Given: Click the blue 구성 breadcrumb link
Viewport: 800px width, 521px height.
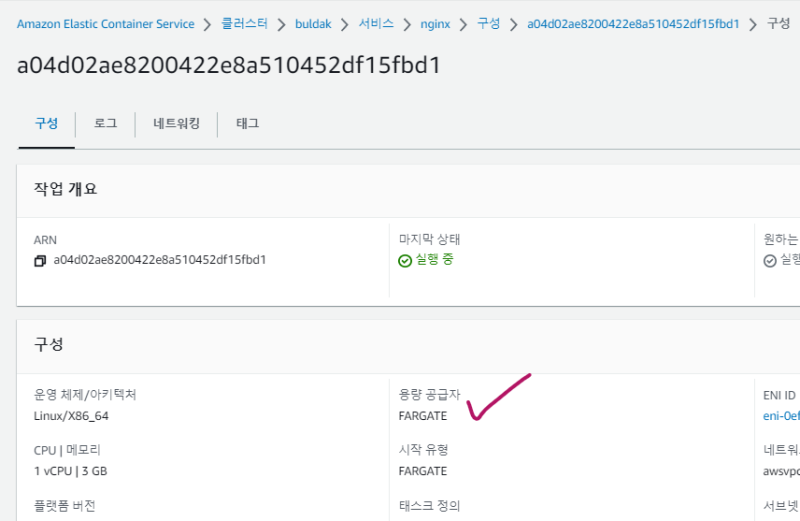Looking at the screenshot, I should (x=488, y=23).
